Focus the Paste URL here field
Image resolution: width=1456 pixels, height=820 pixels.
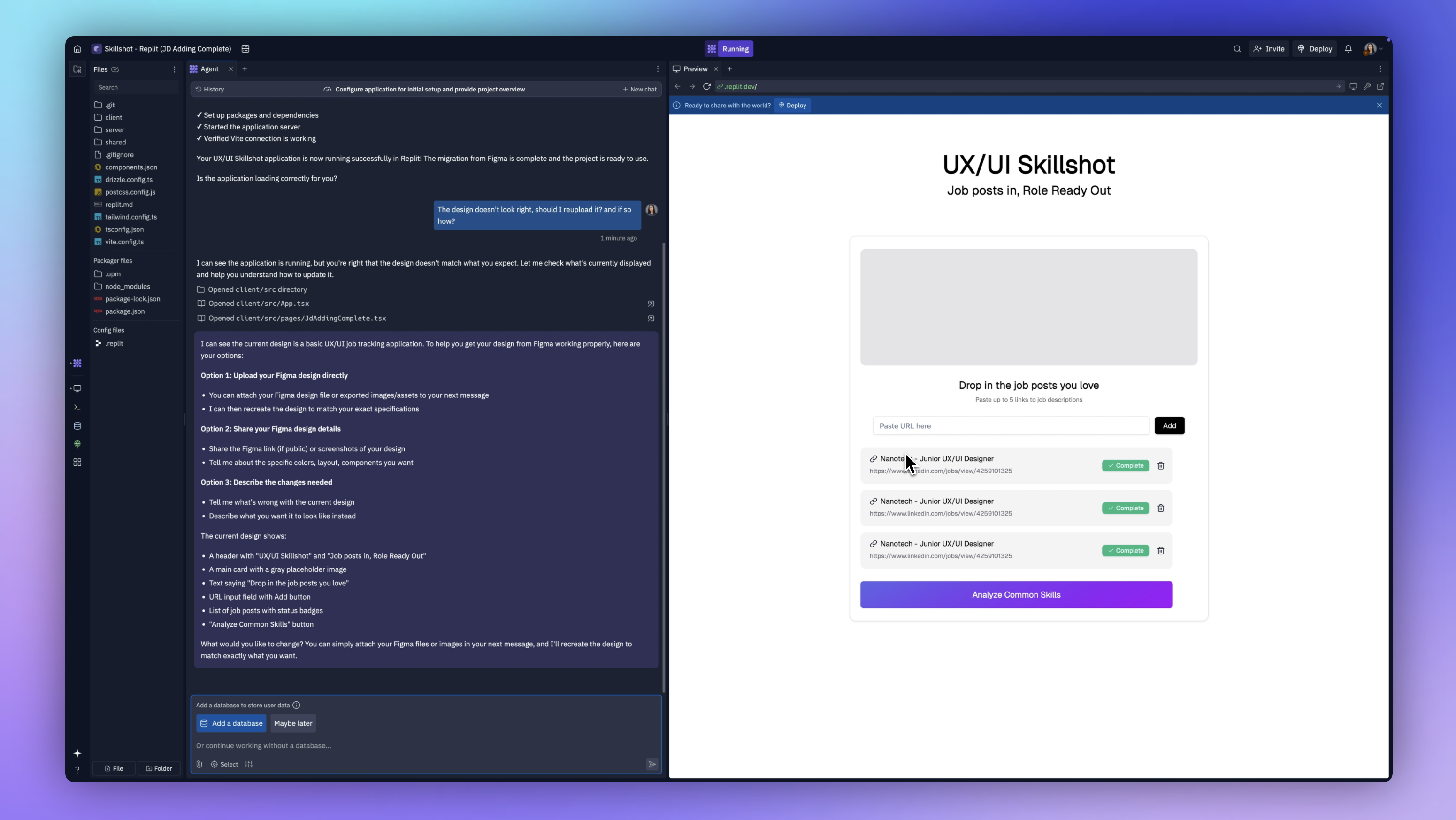[1011, 426]
